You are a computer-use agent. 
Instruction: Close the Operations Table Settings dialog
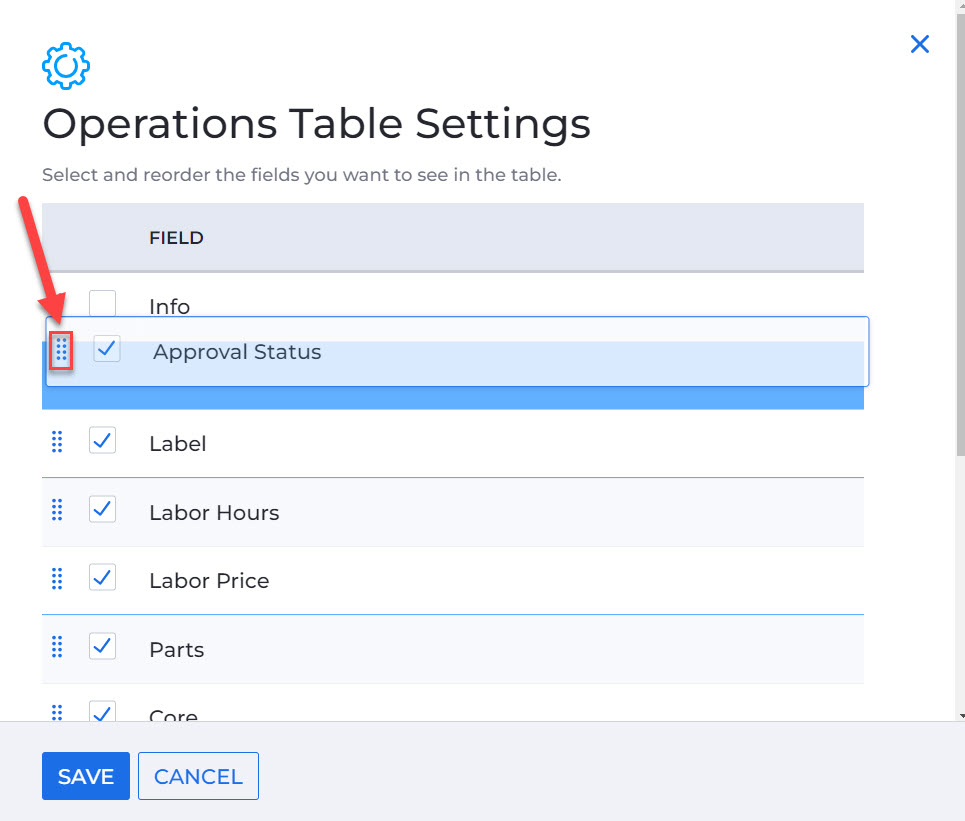tap(919, 44)
